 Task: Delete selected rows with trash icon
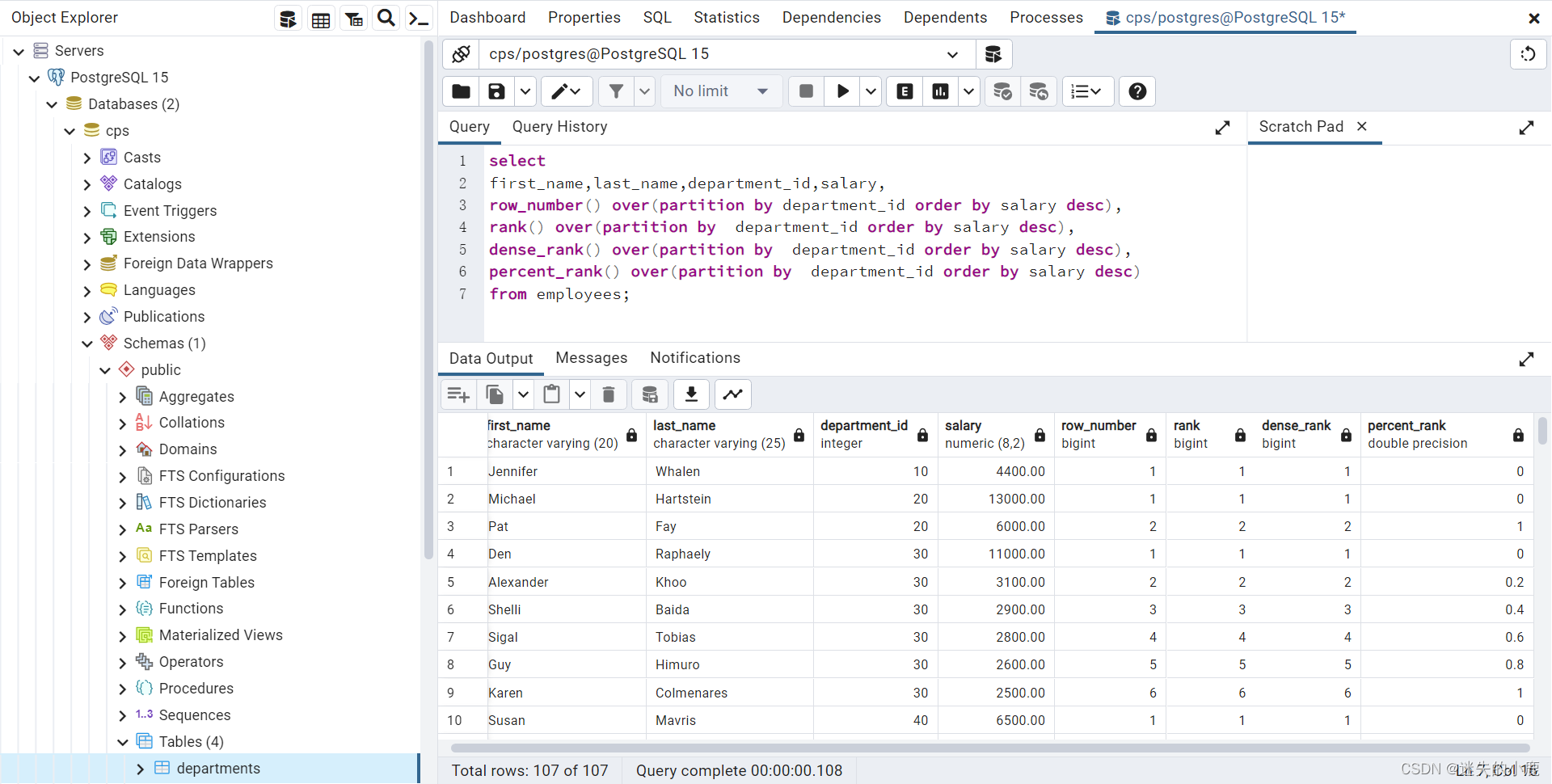(x=609, y=394)
